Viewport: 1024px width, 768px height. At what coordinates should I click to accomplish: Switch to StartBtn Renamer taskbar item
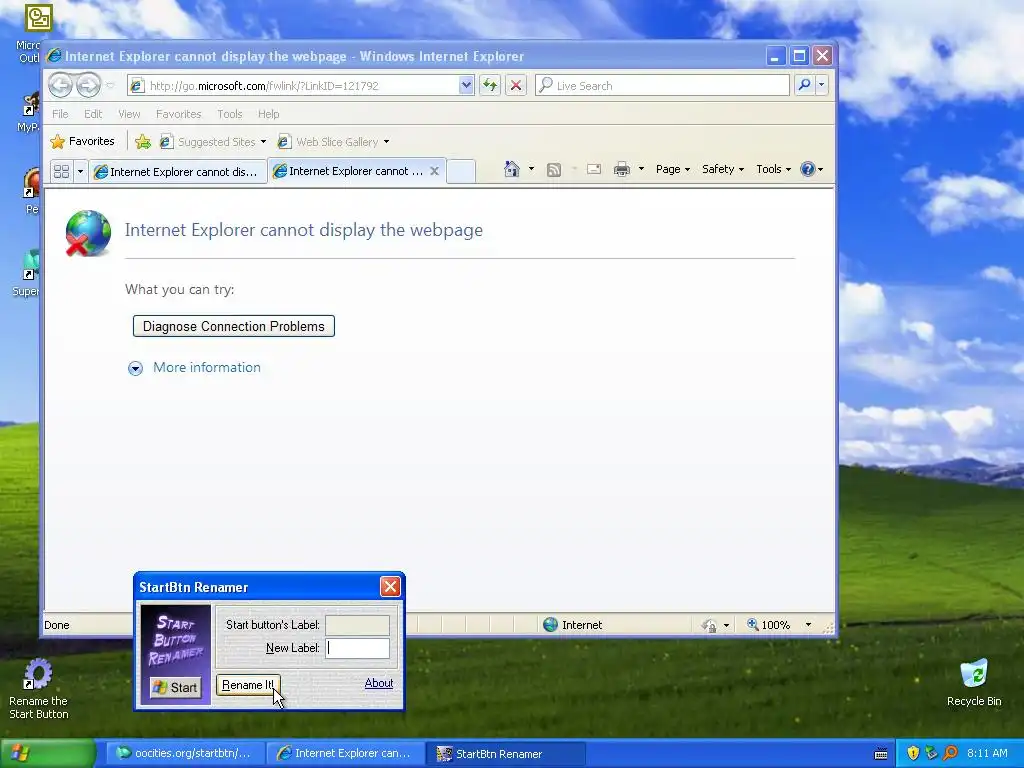(x=507, y=753)
